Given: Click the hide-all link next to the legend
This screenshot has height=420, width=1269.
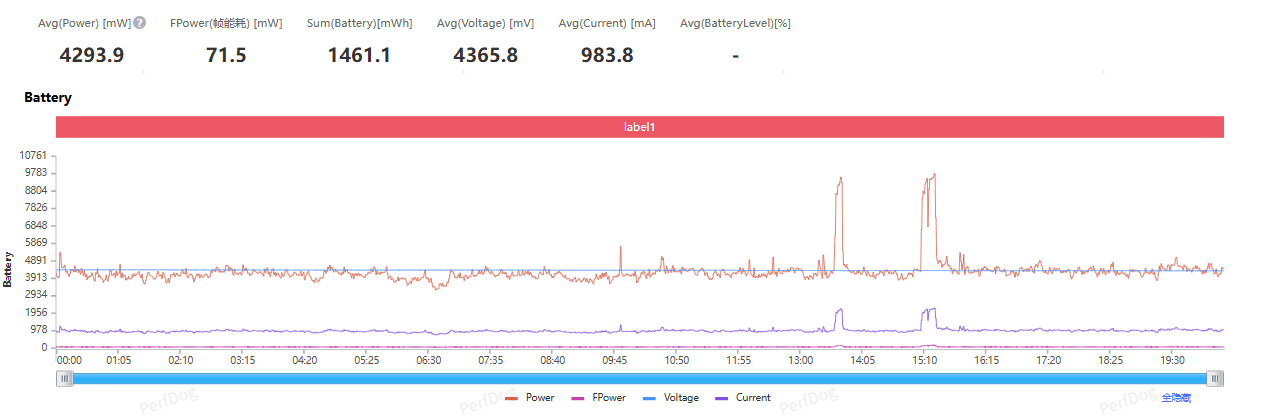Looking at the screenshot, I should [1176, 398].
